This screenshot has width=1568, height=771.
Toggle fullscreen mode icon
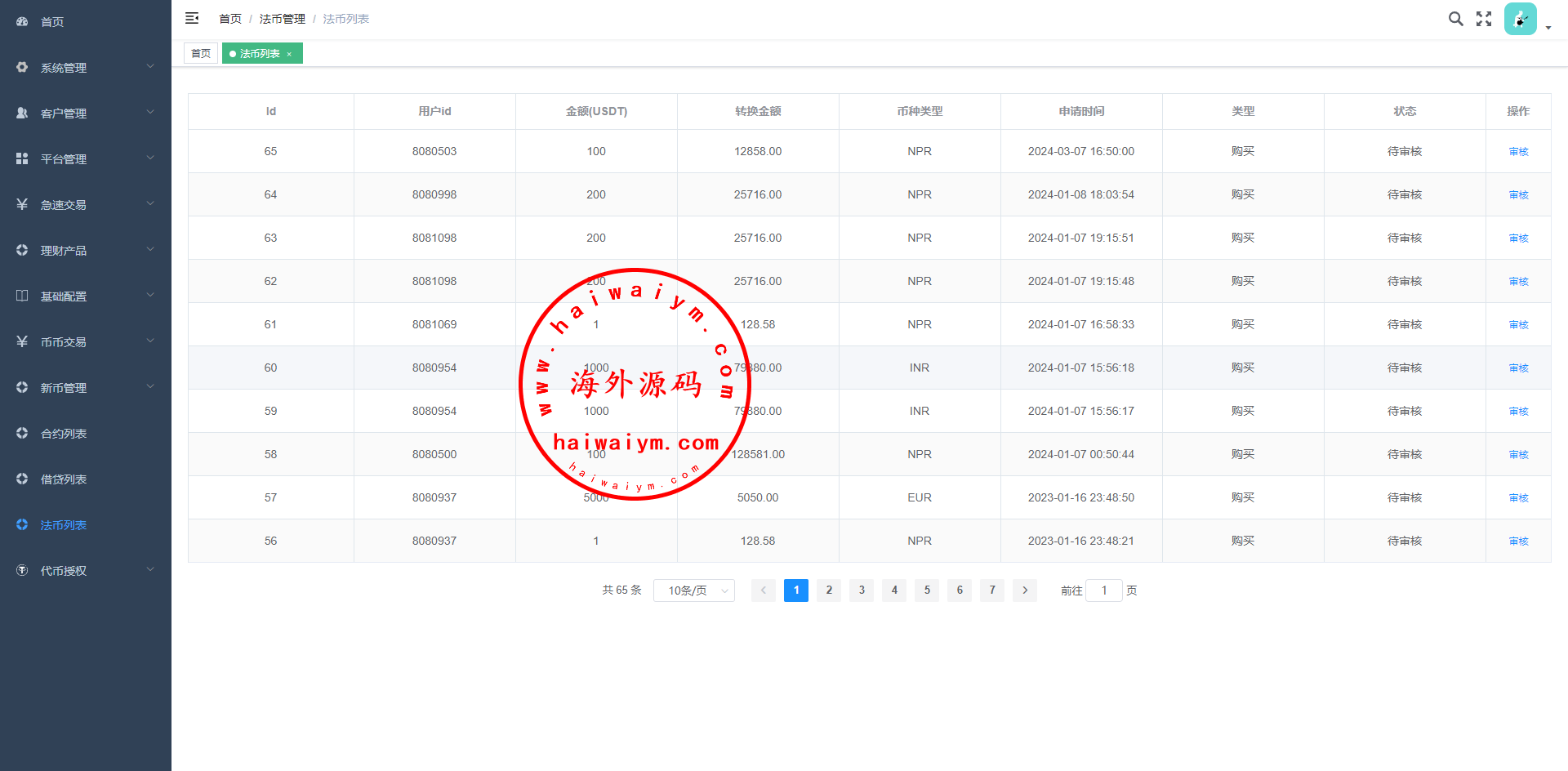tap(1484, 19)
